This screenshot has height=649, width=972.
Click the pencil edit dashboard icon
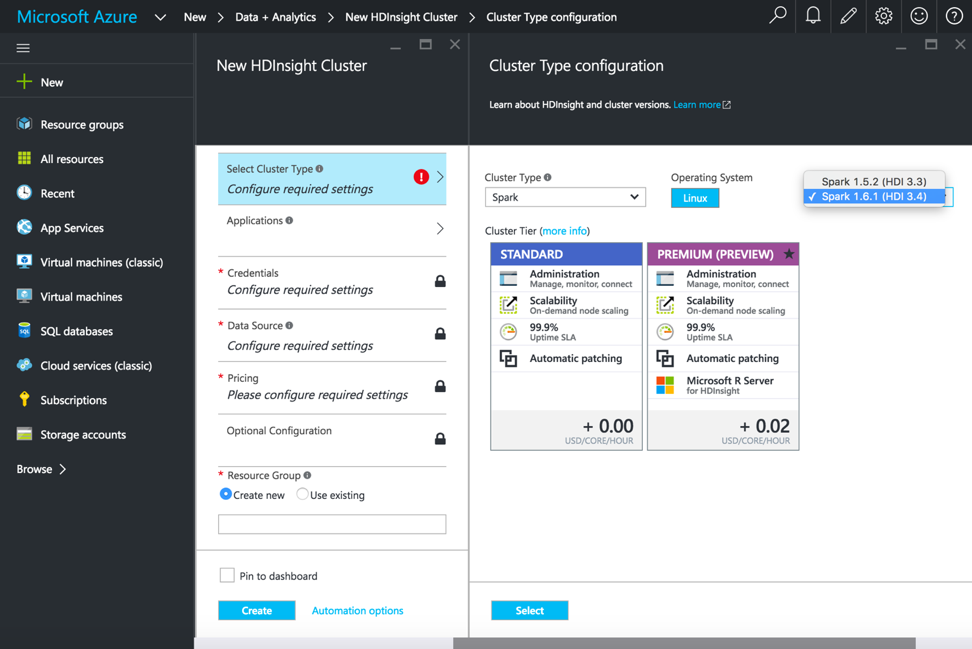(848, 15)
